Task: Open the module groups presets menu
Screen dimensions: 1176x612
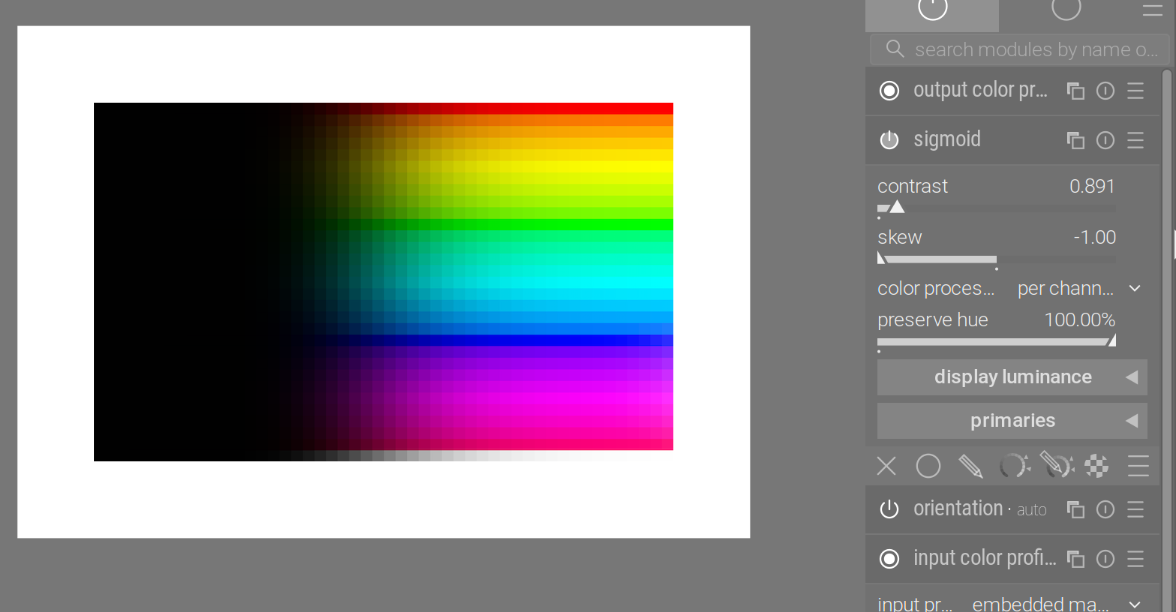Action: click(x=1152, y=11)
